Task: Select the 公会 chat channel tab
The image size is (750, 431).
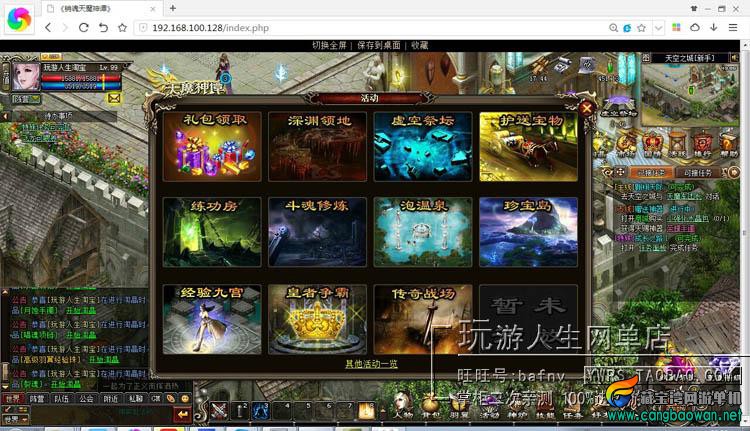Action: [86, 398]
